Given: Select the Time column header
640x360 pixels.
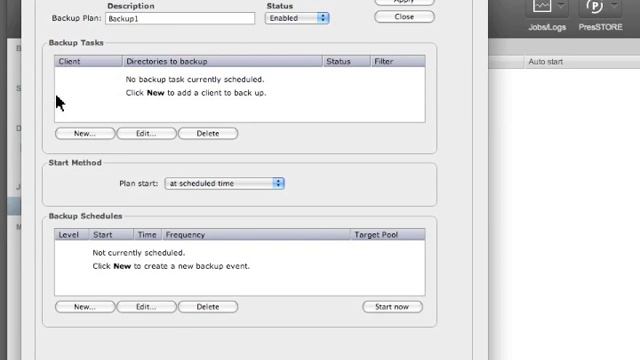Looking at the screenshot, I should point(148,235).
